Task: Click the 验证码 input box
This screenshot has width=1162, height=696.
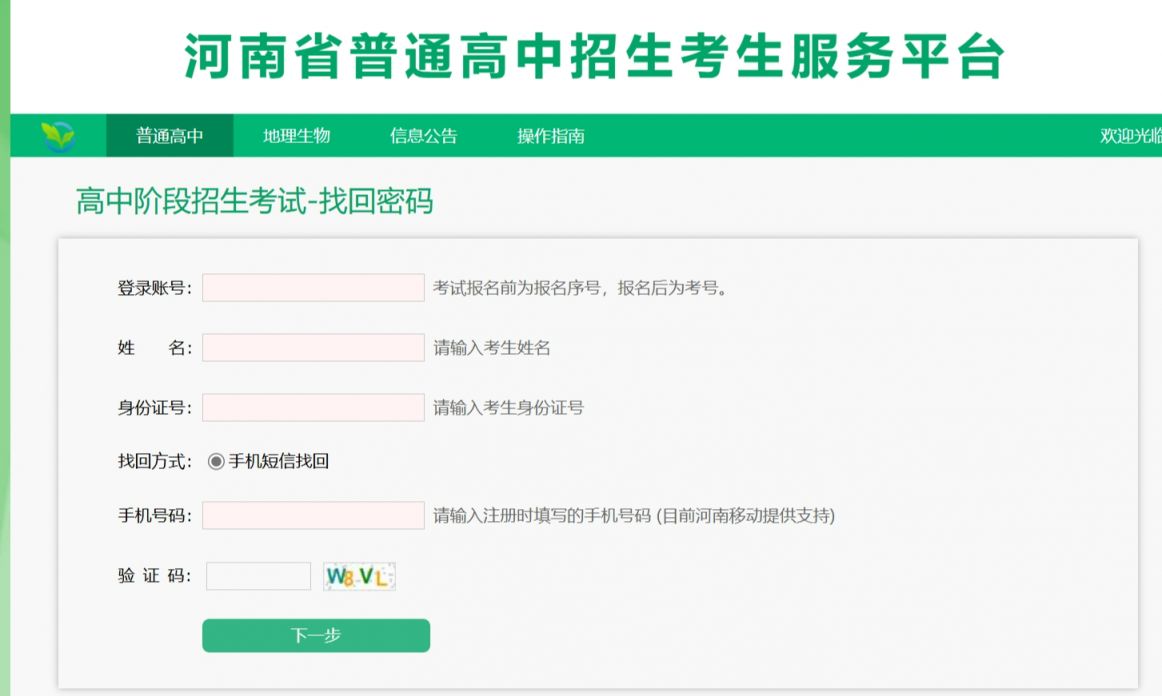Action: 259,576
